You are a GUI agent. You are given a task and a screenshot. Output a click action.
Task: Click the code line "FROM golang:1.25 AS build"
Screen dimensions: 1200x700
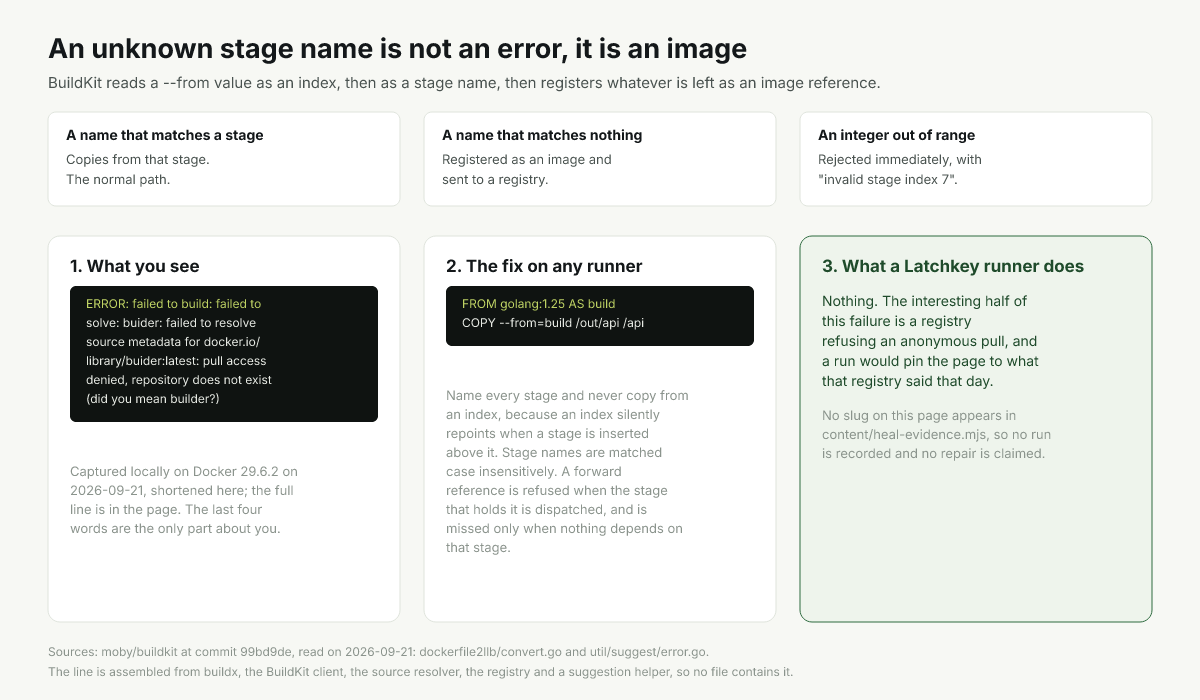click(539, 303)
